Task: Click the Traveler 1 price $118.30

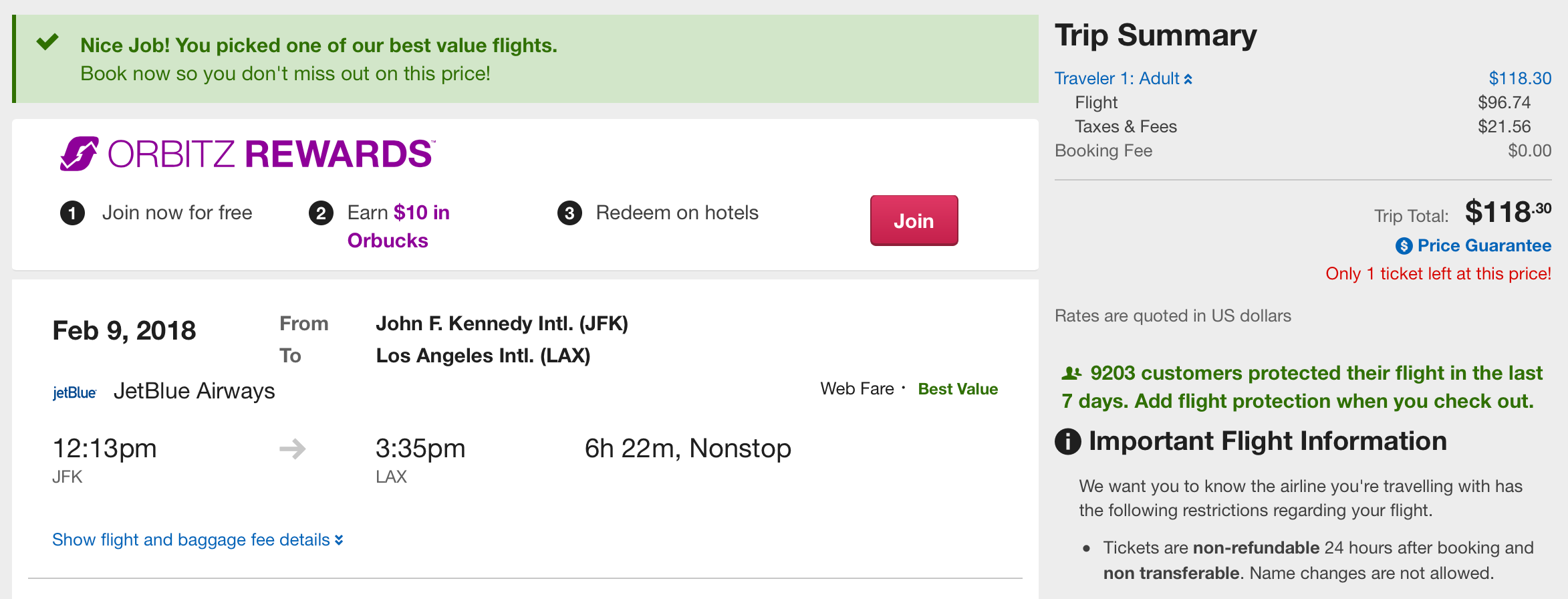Action: coord(1519,79)
